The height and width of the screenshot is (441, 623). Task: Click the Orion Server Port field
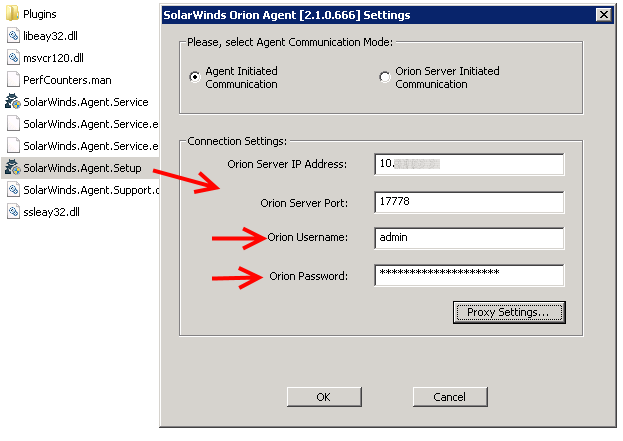pyautogui.click(x=469, y=202)
